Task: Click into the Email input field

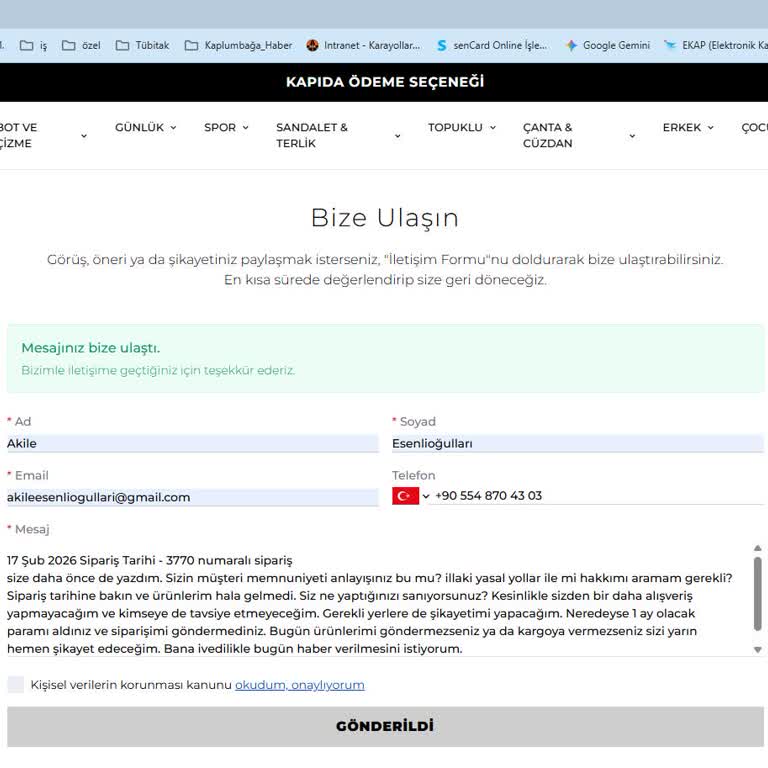Action: point(192,497)
